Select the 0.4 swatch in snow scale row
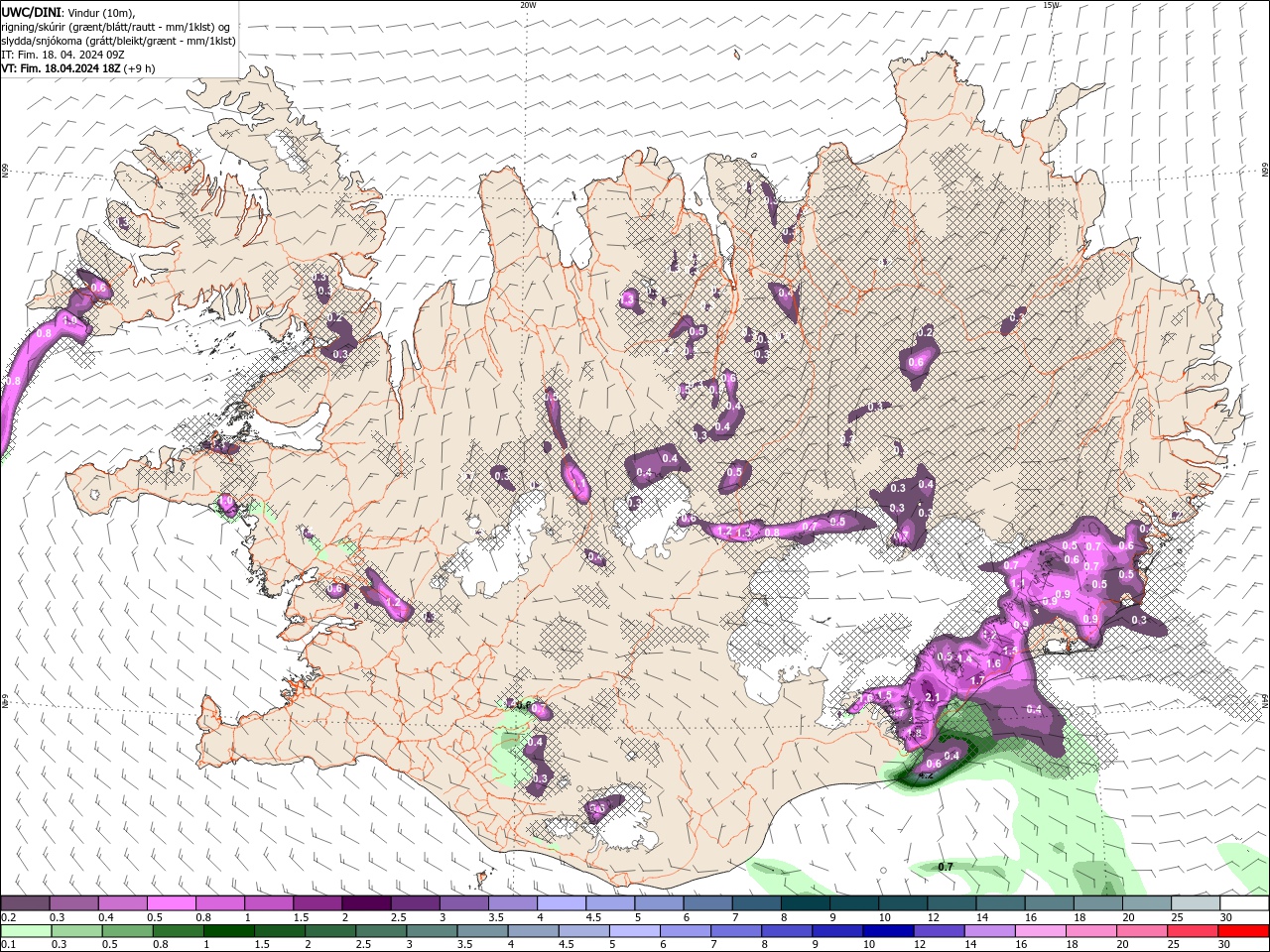 pos(122,903)
